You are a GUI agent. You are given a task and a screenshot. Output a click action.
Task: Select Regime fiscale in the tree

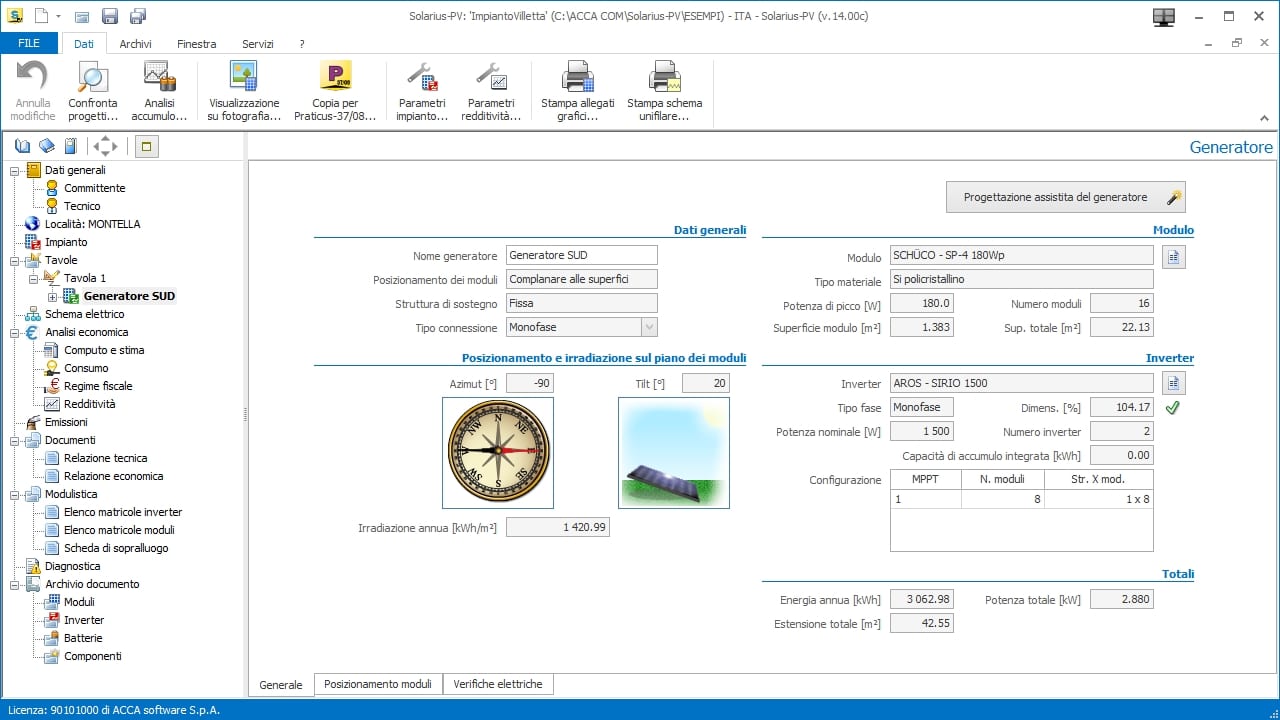pyautogui.click(x=98, y=386)
